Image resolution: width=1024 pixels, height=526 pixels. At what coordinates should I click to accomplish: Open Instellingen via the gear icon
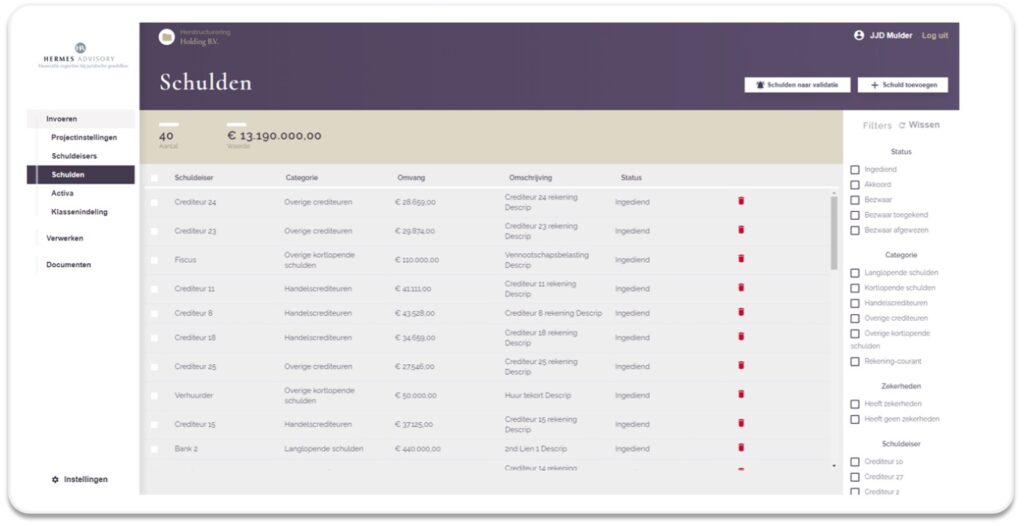pyautogui.click(x=55, y=480)
